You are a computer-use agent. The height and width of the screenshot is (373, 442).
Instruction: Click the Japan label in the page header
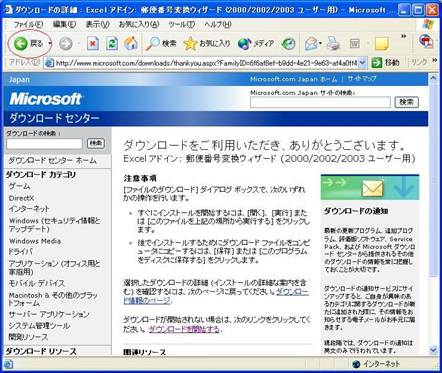click(19, 79)
